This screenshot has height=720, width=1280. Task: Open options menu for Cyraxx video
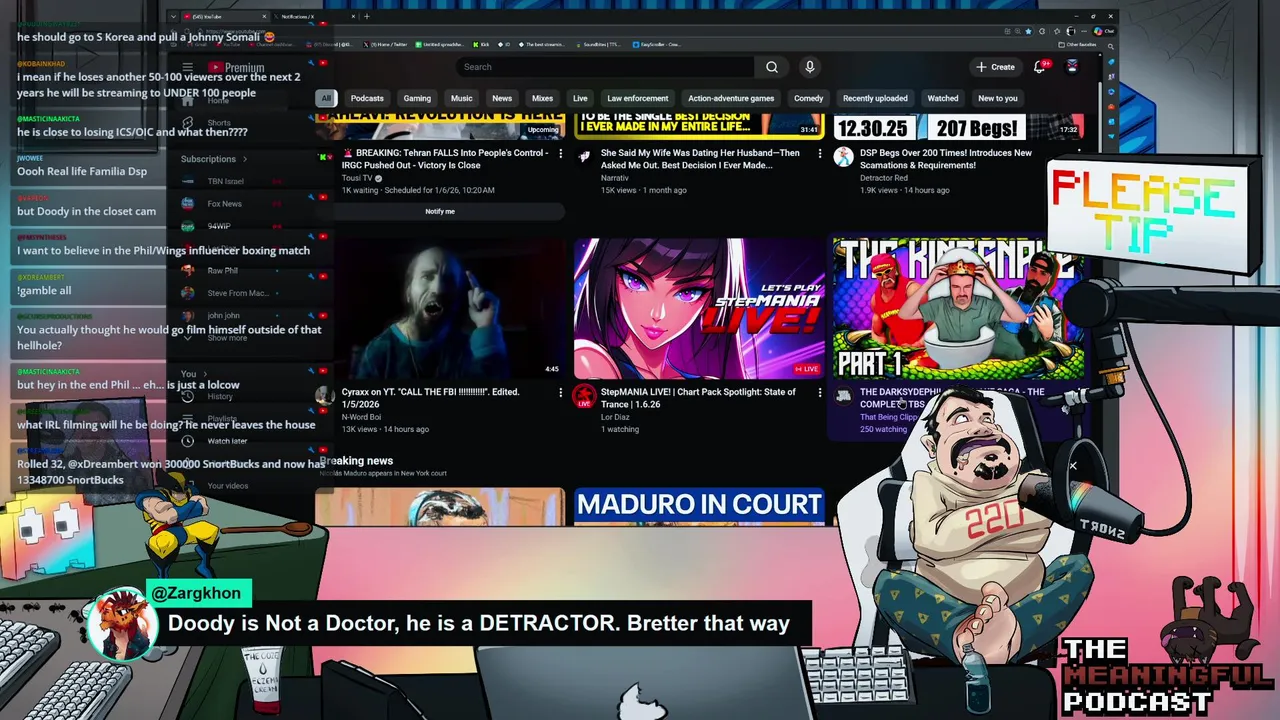coord(560,393)
